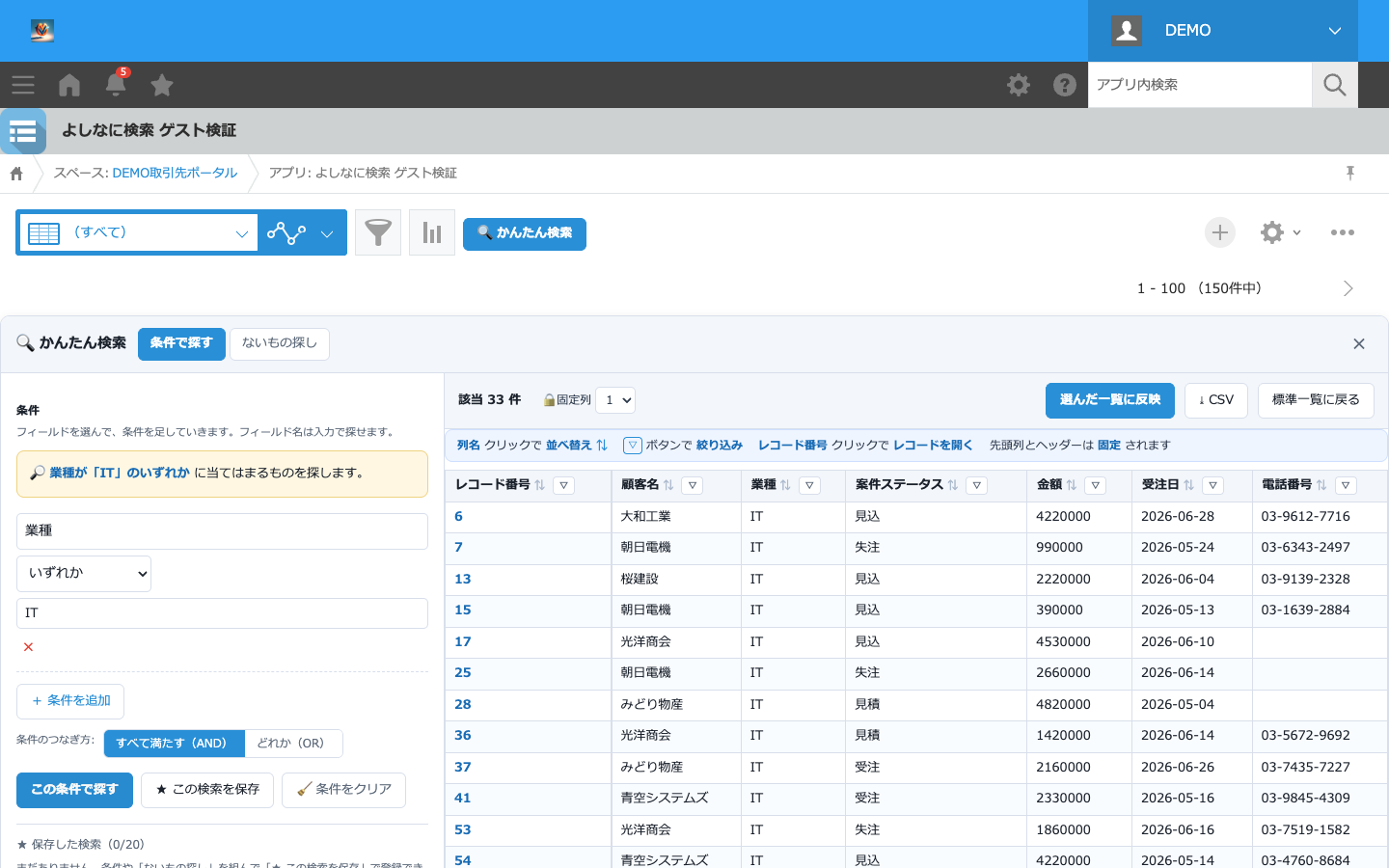The height and width of the screenshot is (868, 1389).
Task: Open record number 6 link
Action: point(459,517)
